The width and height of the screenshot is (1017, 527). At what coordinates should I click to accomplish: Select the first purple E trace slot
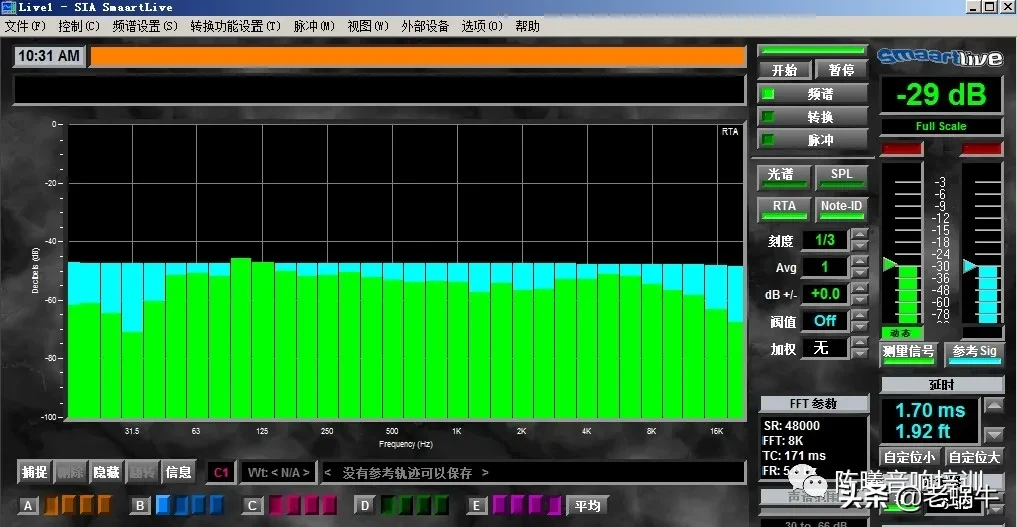coord(500,505)
